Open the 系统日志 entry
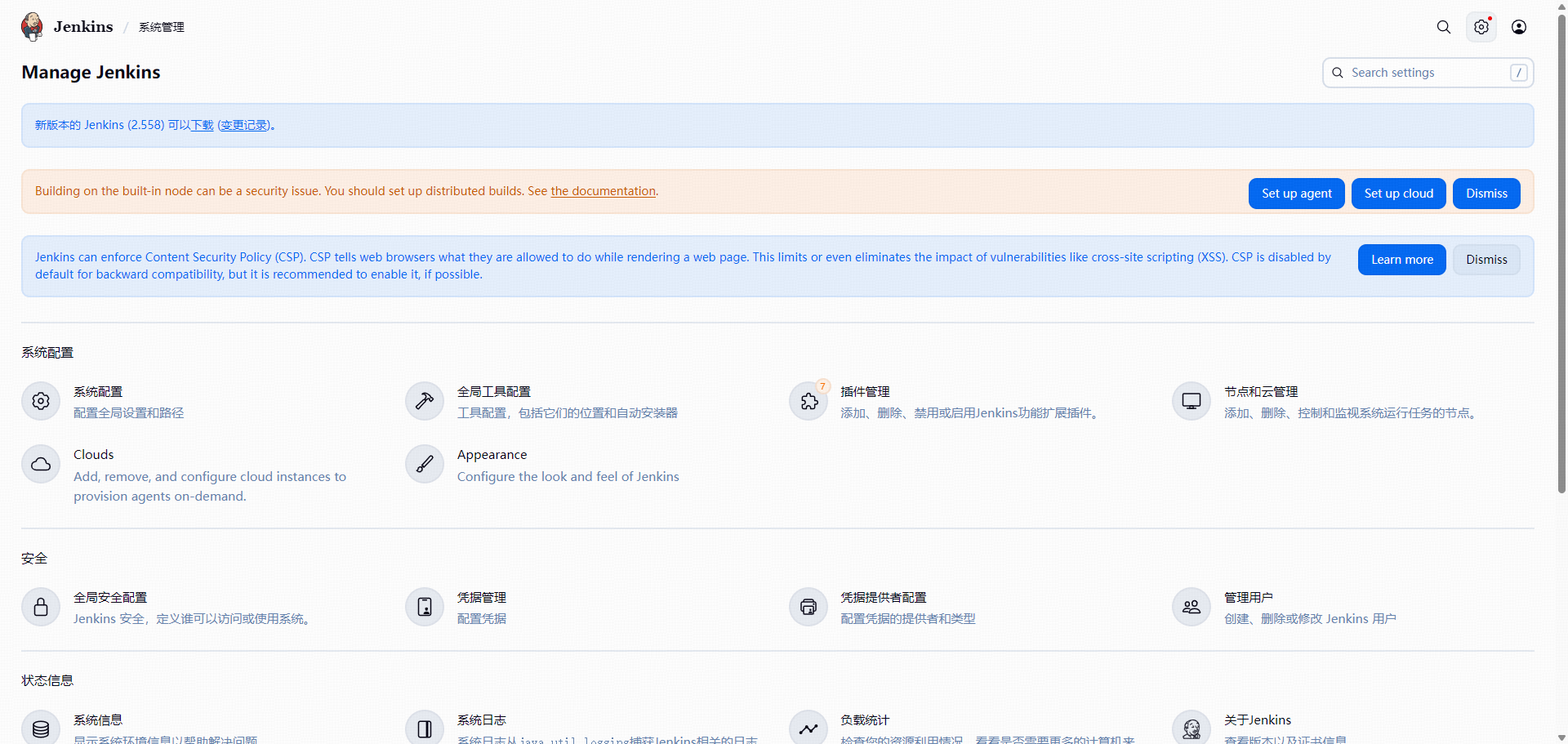1568x744 pixels. [x=482, y=720]
